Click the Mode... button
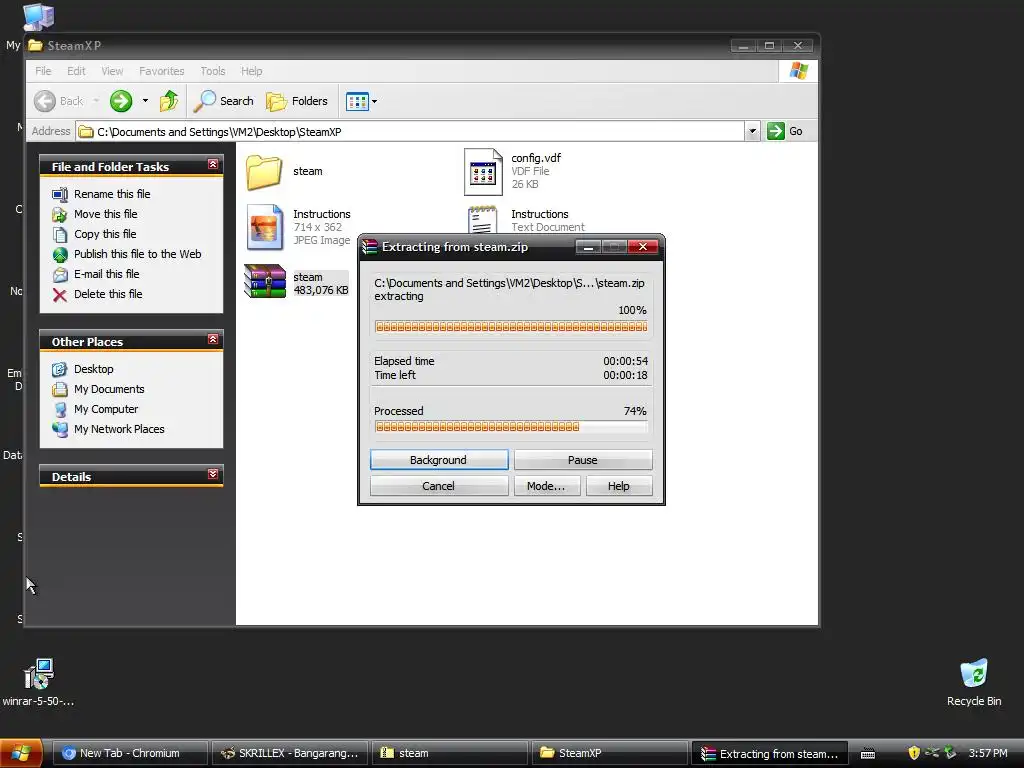The width and height of the screenshot is (1024, 768). [546, 486]
